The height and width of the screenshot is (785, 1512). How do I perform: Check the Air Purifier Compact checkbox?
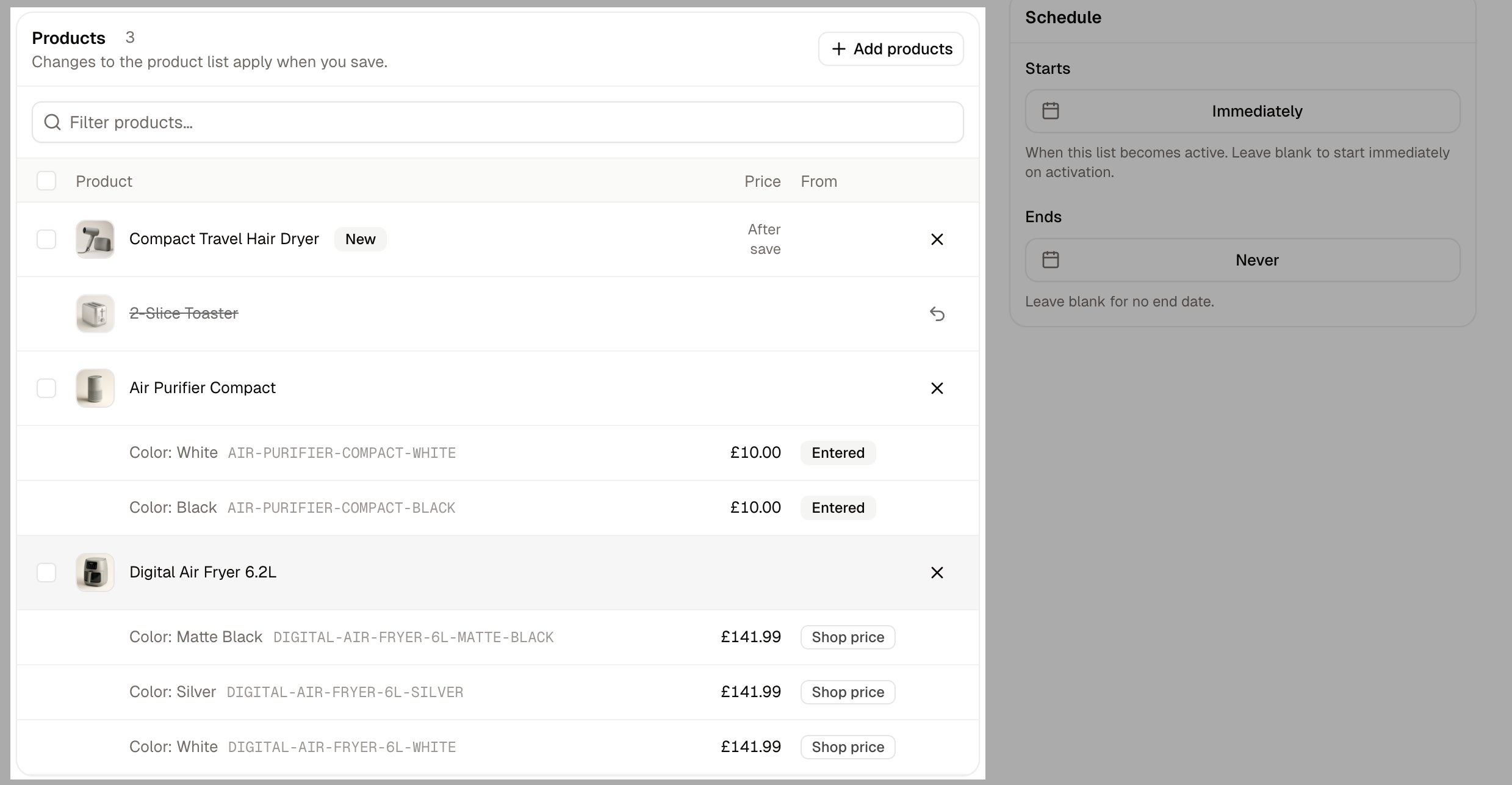[46, 388]
